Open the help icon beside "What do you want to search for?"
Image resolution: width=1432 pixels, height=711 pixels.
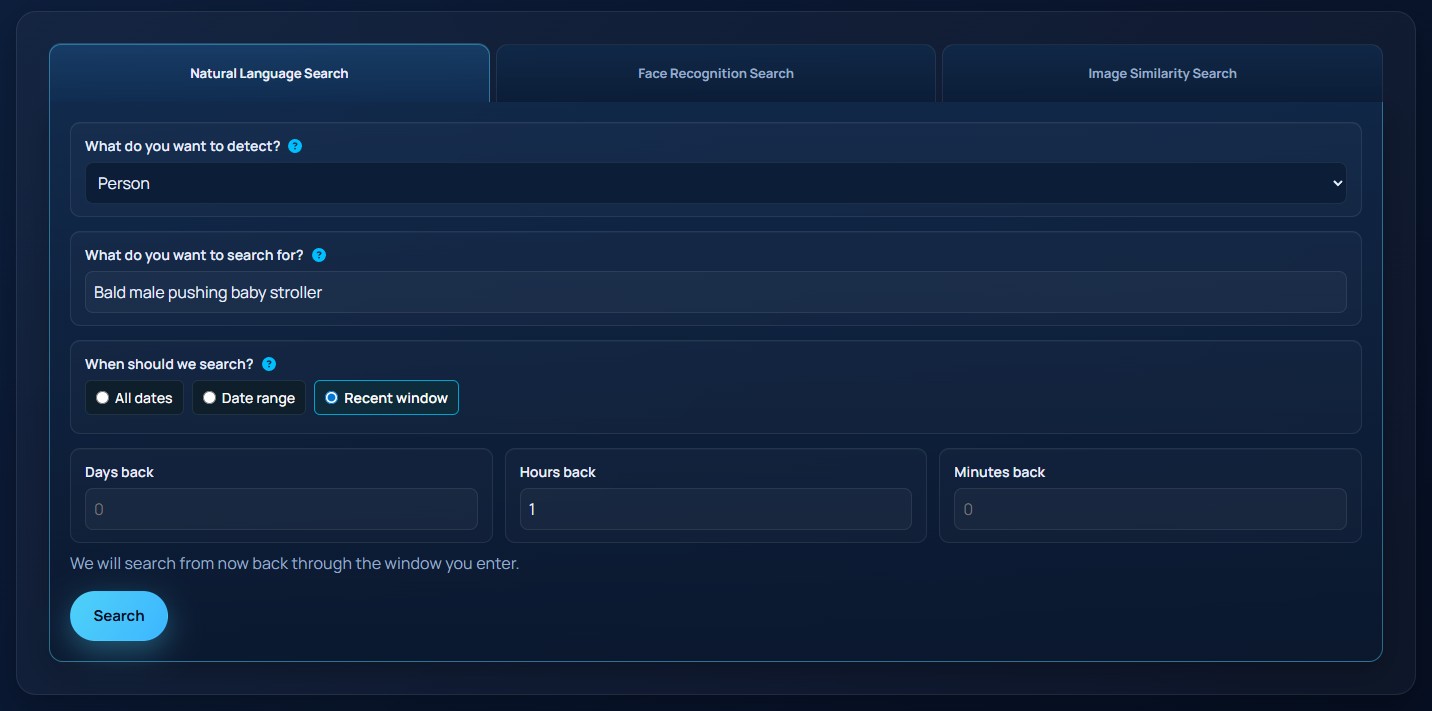tap(318, 254)
